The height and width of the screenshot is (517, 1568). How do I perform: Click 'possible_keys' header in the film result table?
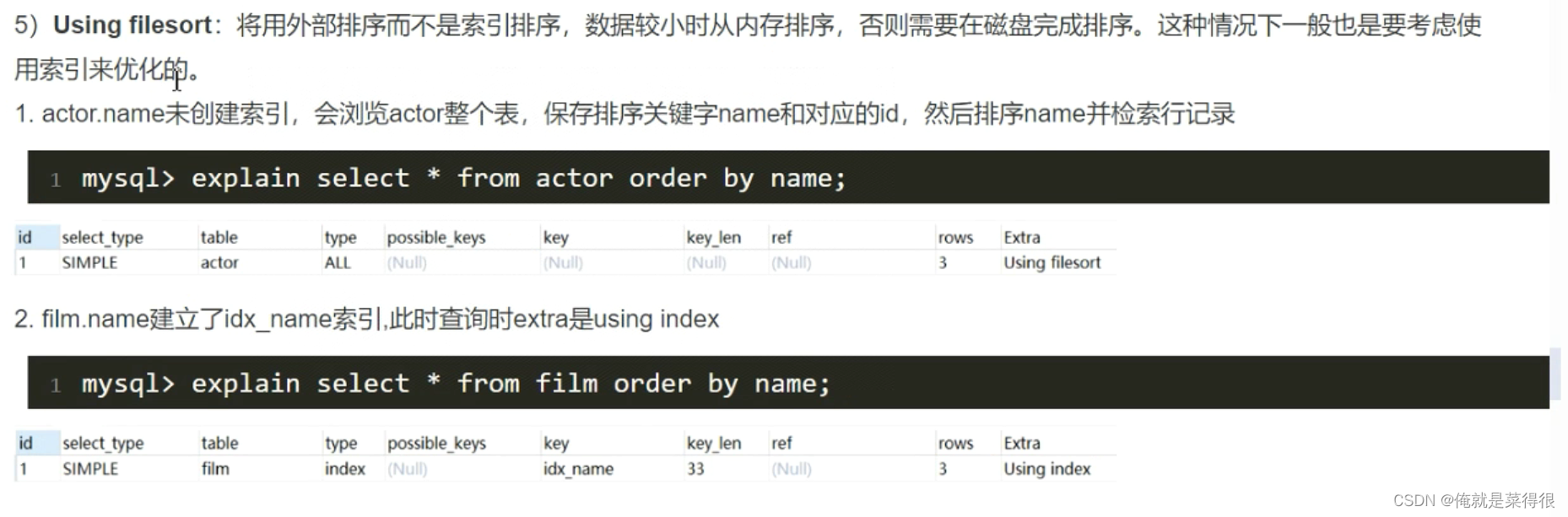point(437,444)
